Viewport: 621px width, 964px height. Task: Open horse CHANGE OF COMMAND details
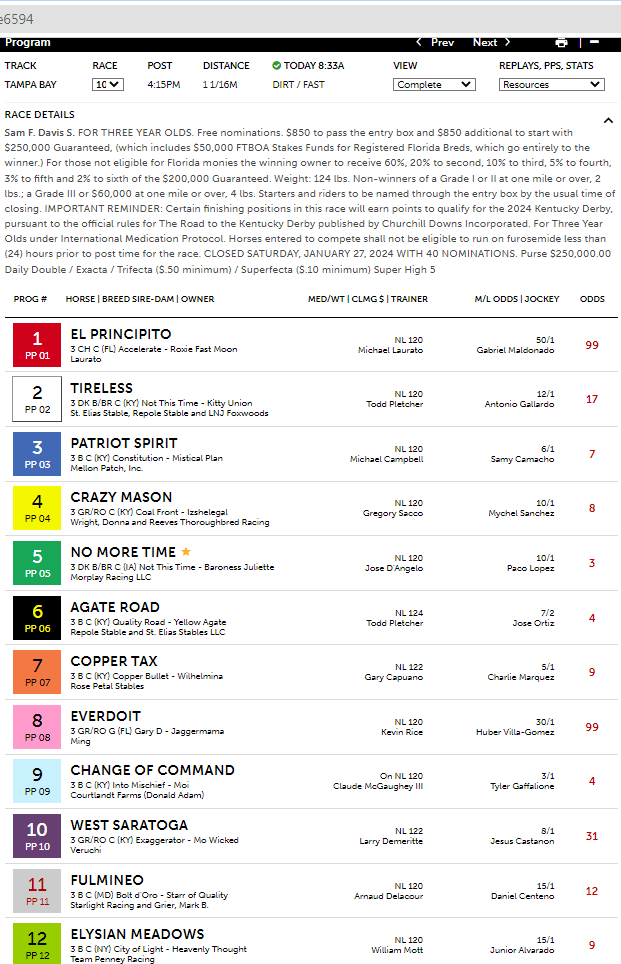pos(152,770)
